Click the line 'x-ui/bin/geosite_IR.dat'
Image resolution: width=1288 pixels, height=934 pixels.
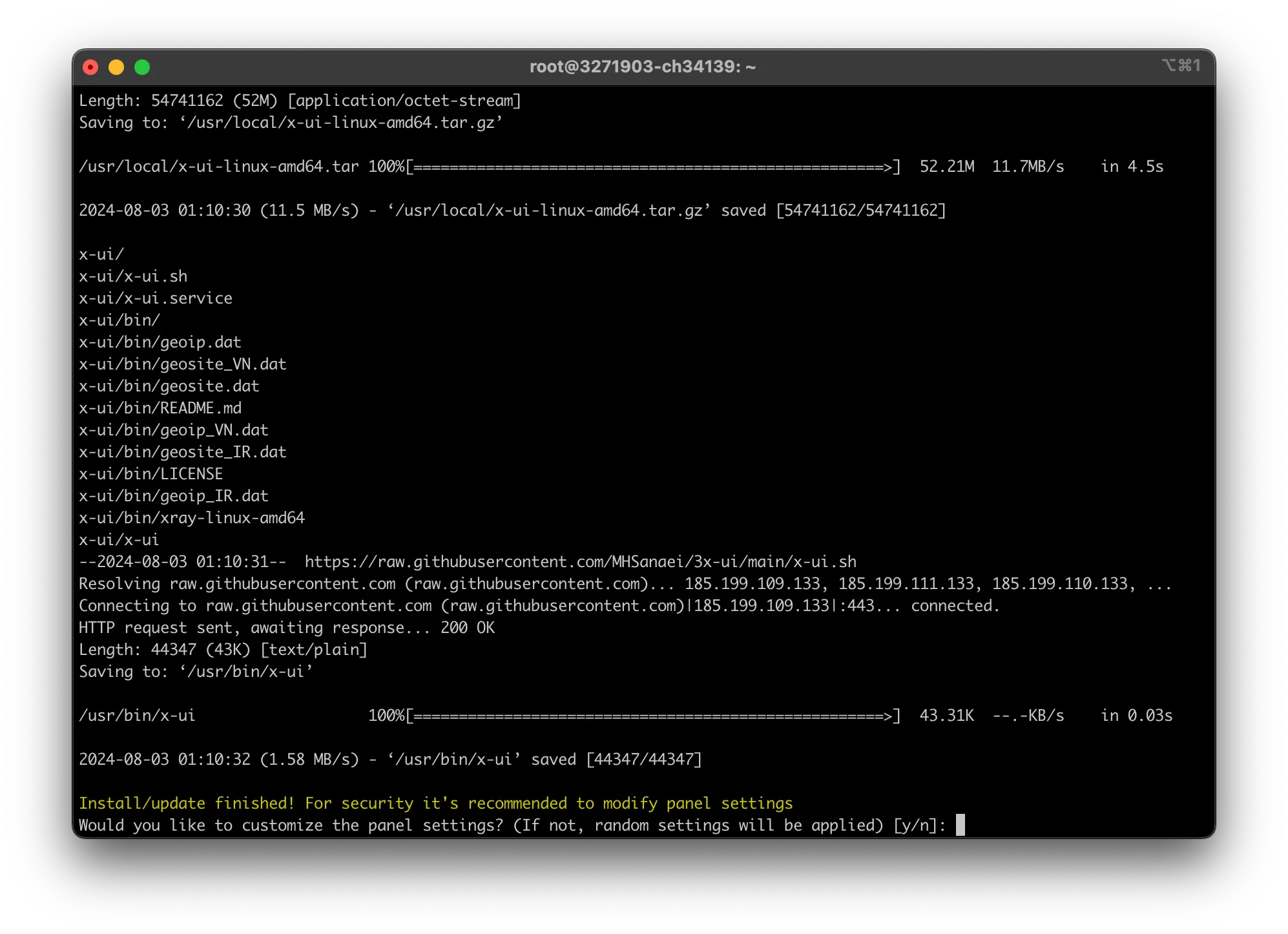183,452
